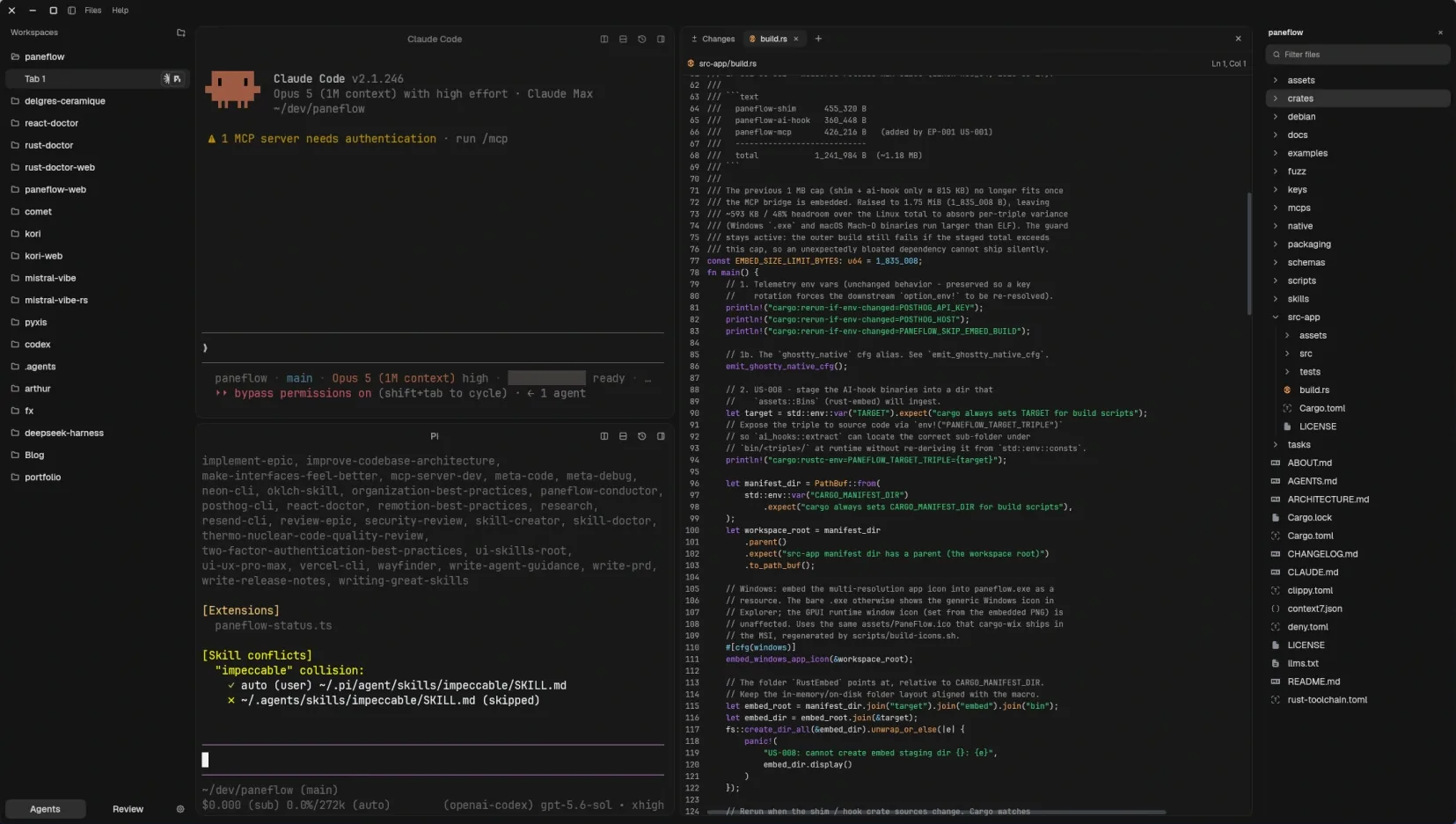
Task: Open rust-toolchain.toml in file tree
Action: (x=1327, y=700)
